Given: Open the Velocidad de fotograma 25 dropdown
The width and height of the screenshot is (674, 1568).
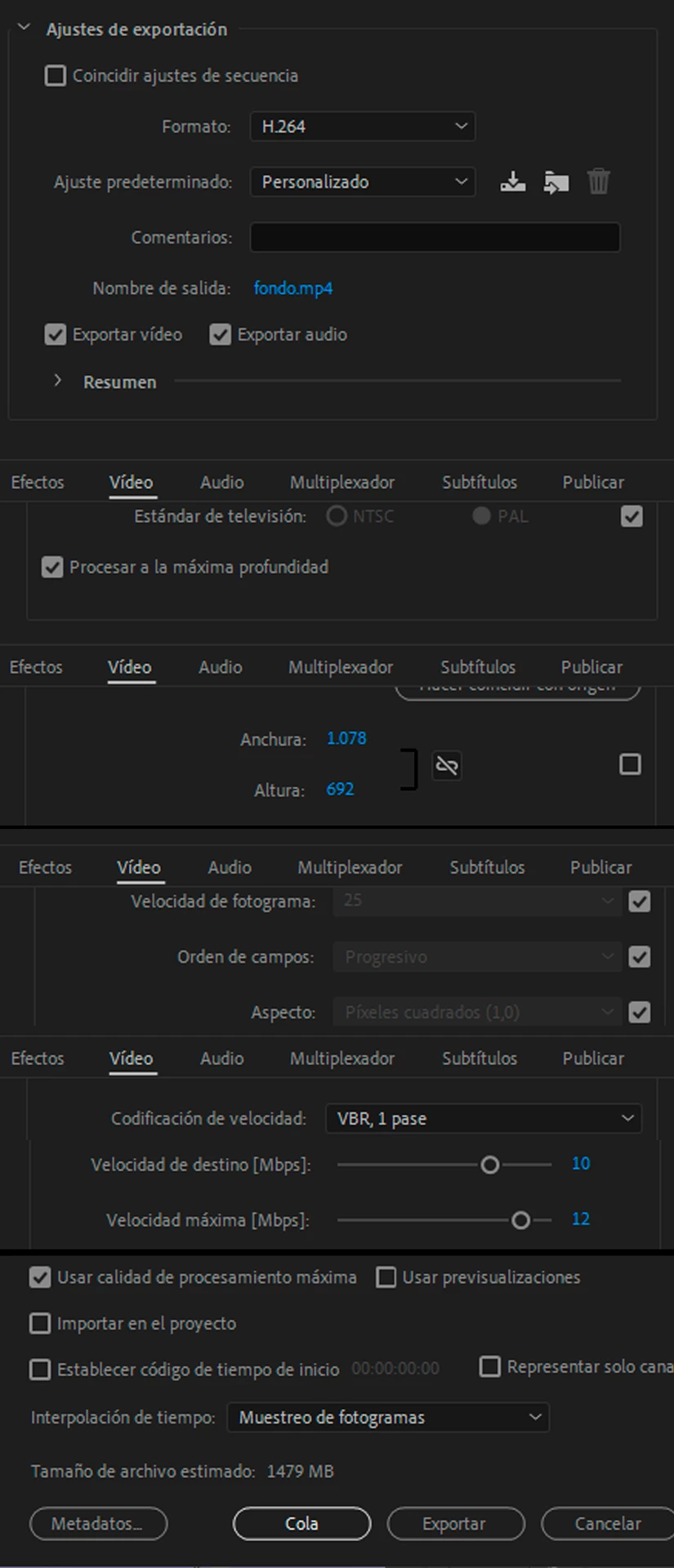Looking at the screenshot, I should (x=477, y=901).
